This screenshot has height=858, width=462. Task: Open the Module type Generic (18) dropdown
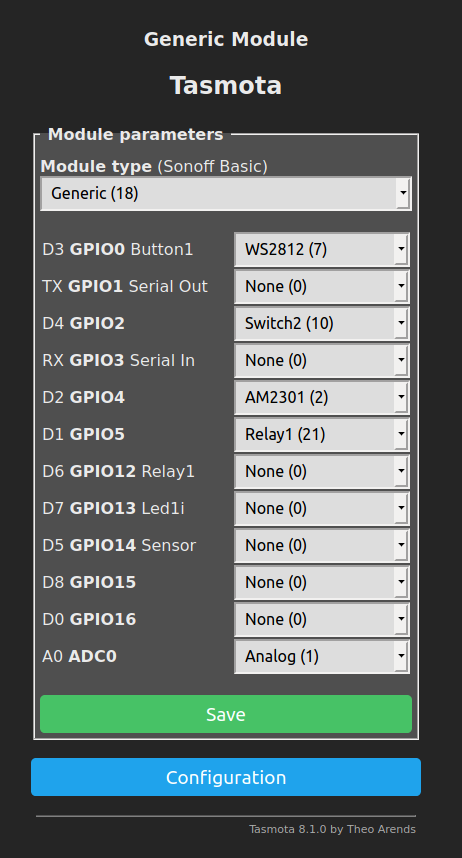click(226, 193)
